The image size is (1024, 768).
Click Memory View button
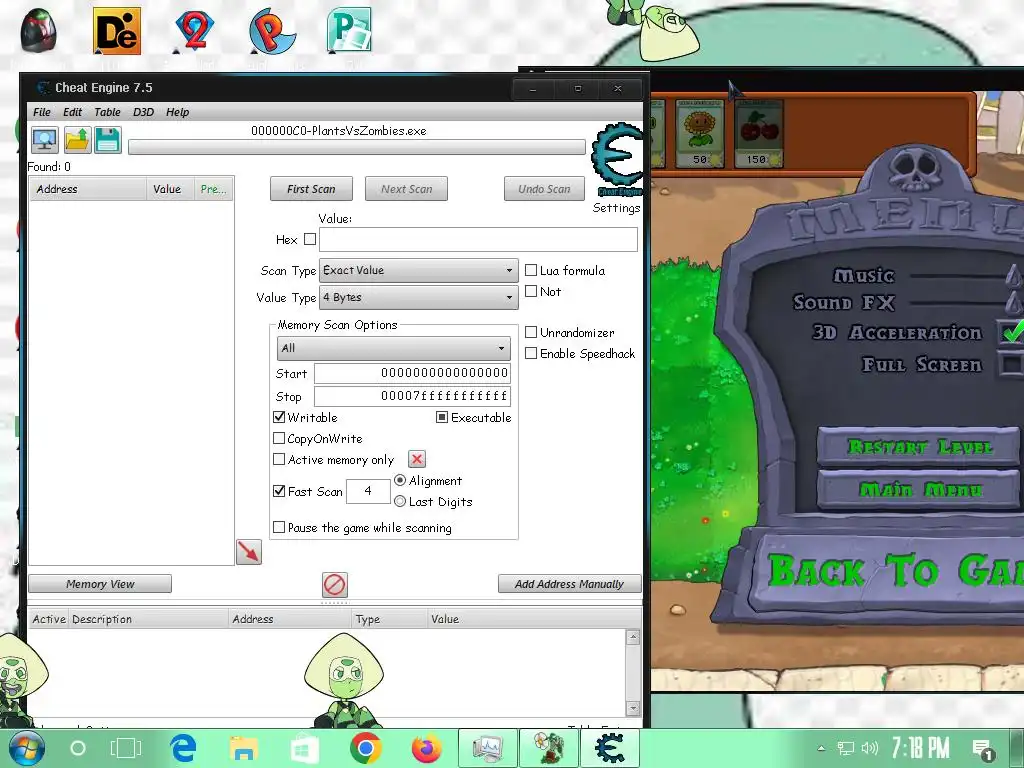[x=100, y=584]
